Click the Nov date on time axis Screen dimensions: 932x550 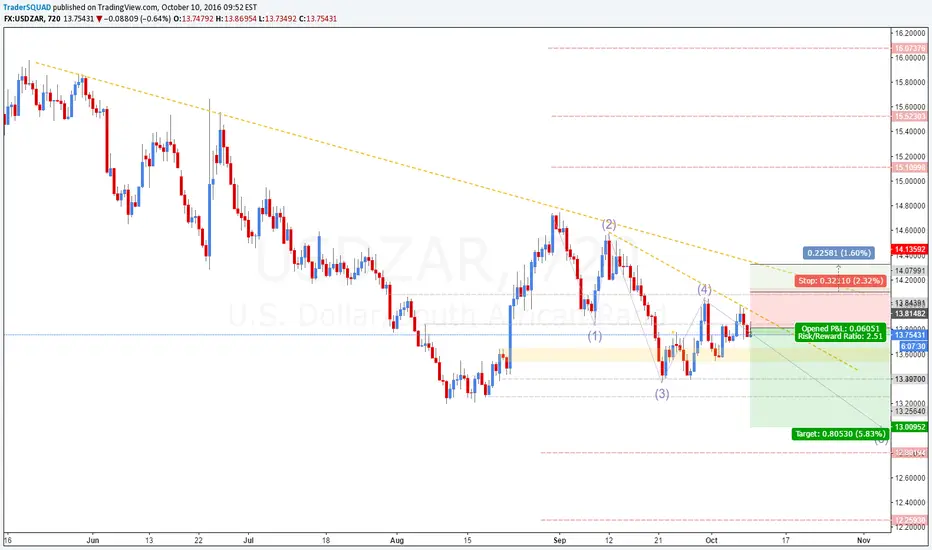pyautogui.click(x=864, y=540)
